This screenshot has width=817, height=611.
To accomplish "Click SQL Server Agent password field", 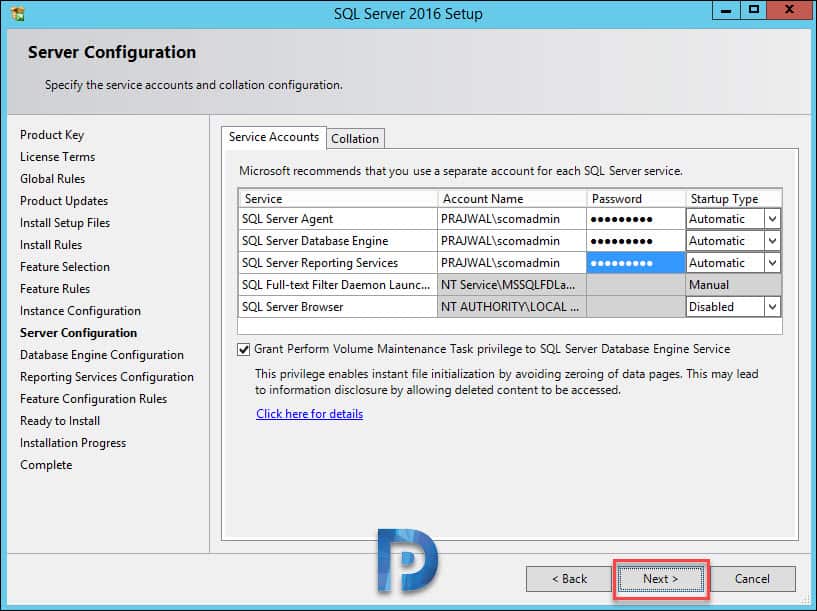I will (x=636, y=219).
